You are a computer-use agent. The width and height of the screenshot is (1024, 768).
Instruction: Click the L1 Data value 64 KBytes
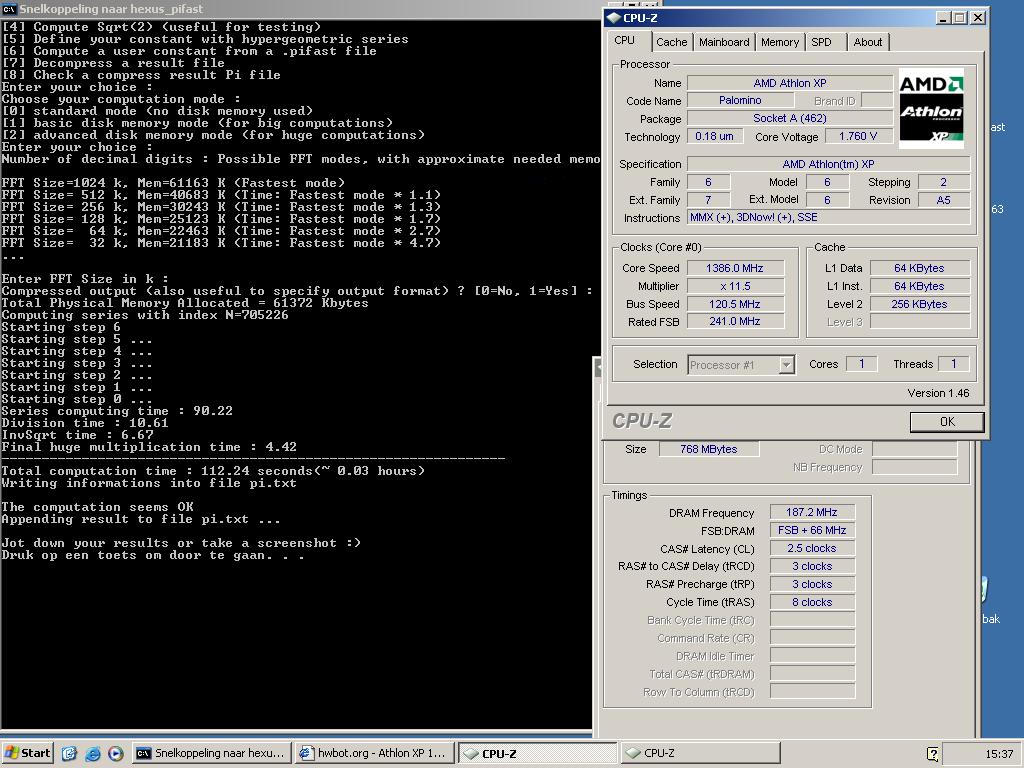click(x=919, y=268)
